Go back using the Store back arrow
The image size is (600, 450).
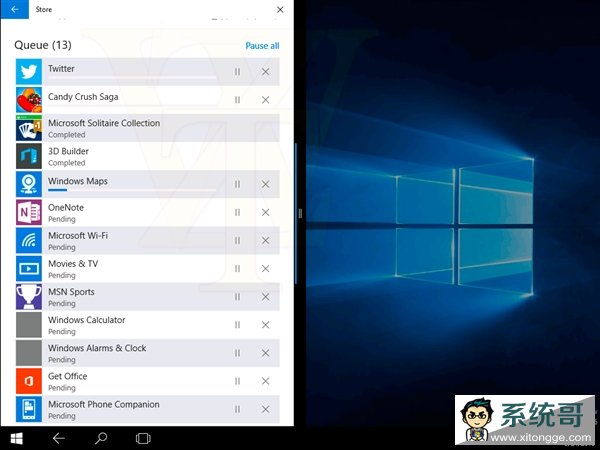(x=15, y=9)
